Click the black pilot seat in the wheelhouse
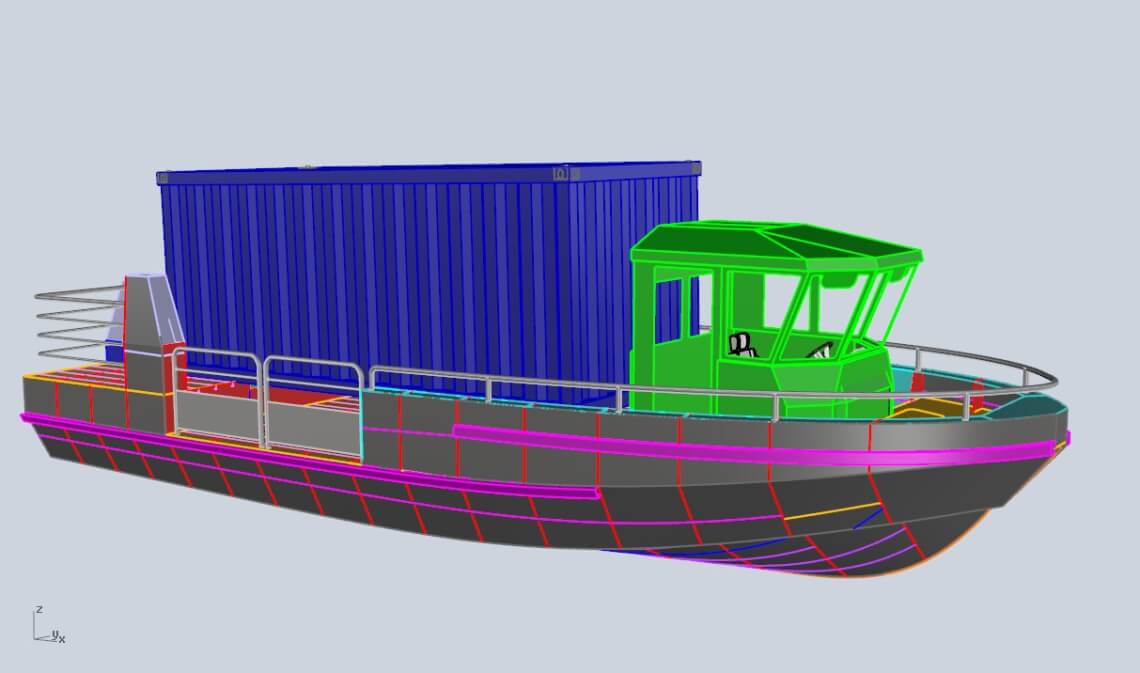The width and height of the screenshot is (1140, 673). click(x=741, y=343)
